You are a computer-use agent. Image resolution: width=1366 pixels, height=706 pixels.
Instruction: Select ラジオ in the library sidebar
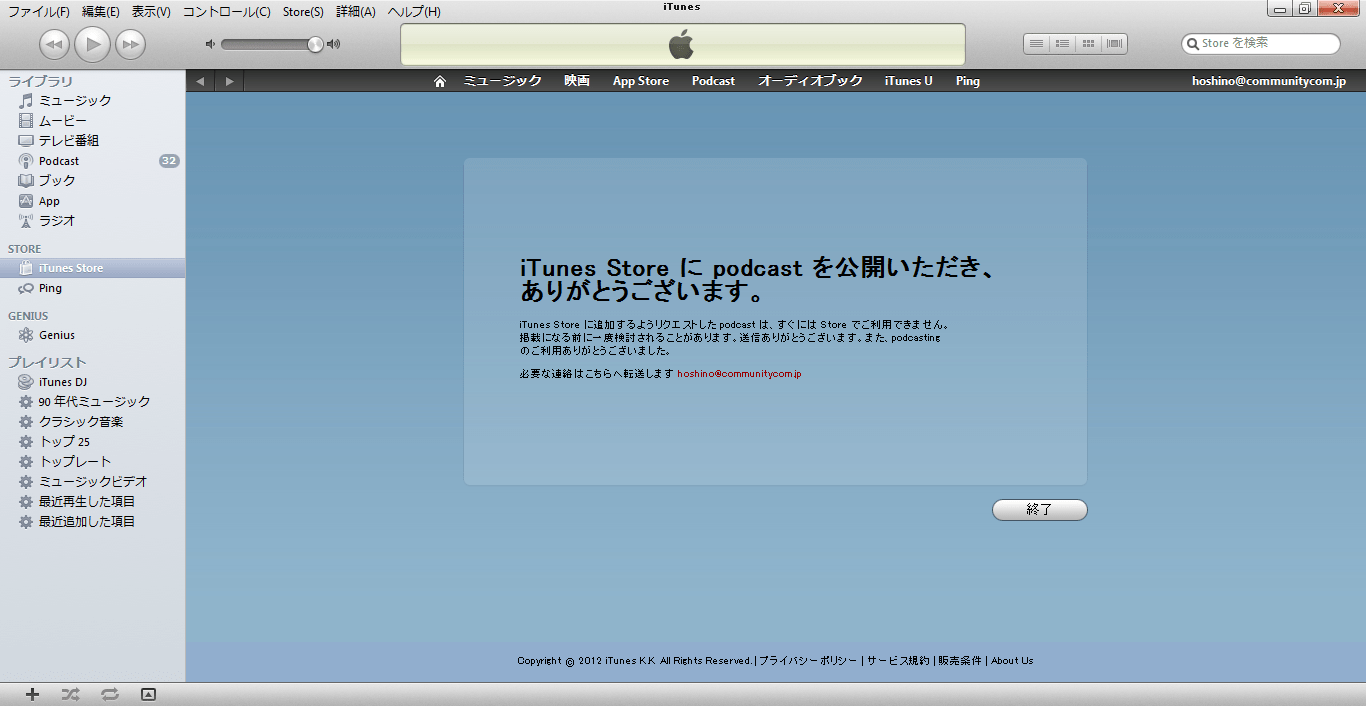pyautogui.click(x=92, y=221)
